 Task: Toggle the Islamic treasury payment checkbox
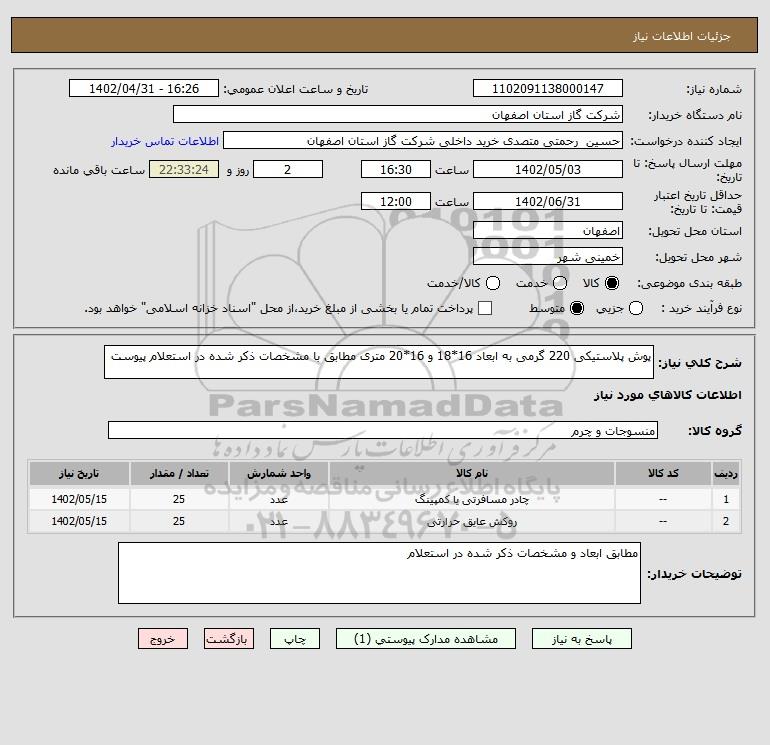tap(485, 308)
